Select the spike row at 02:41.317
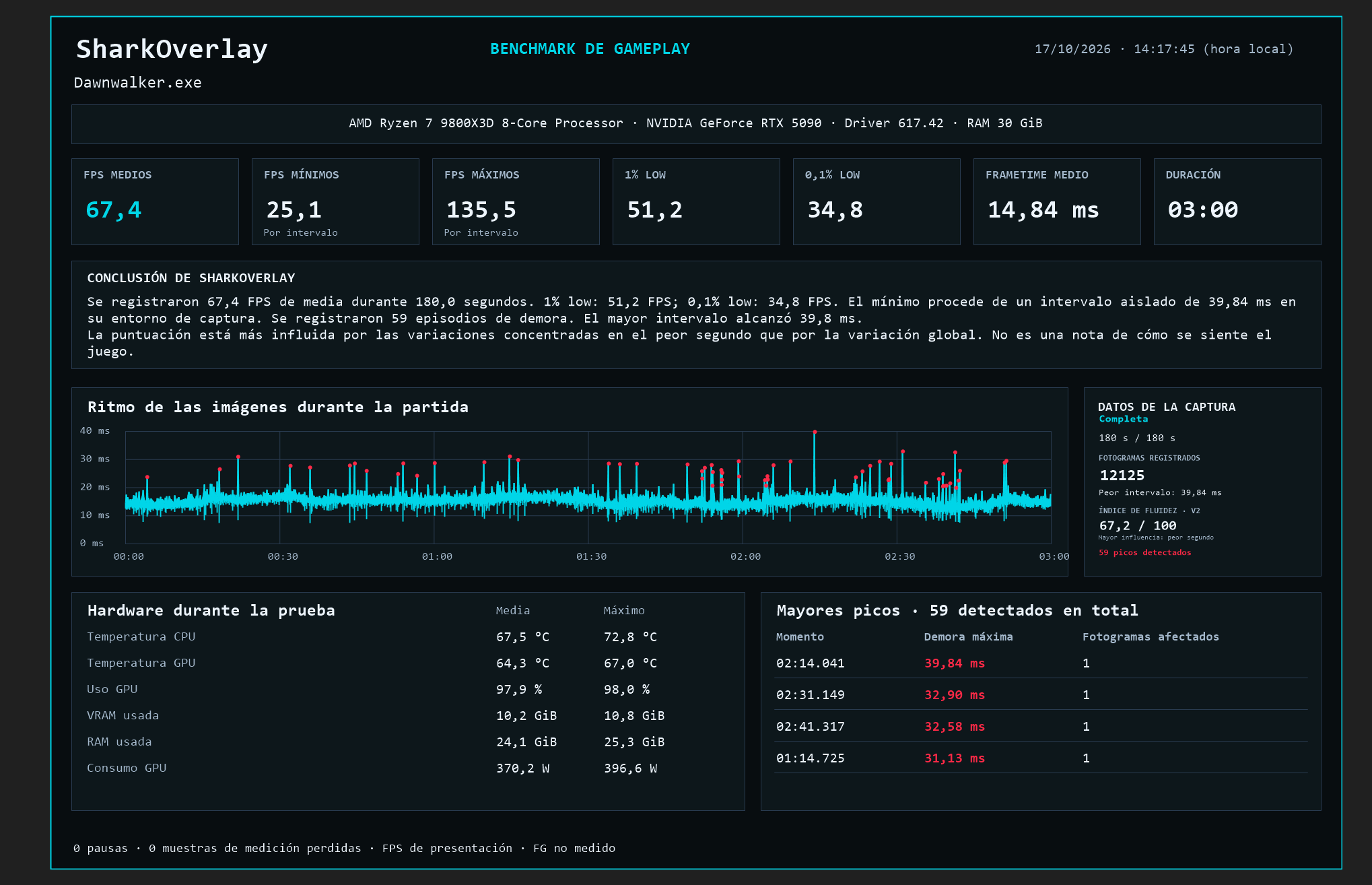The height and width of the screenshot is (885, 1372). click(x=1041, y=727)
